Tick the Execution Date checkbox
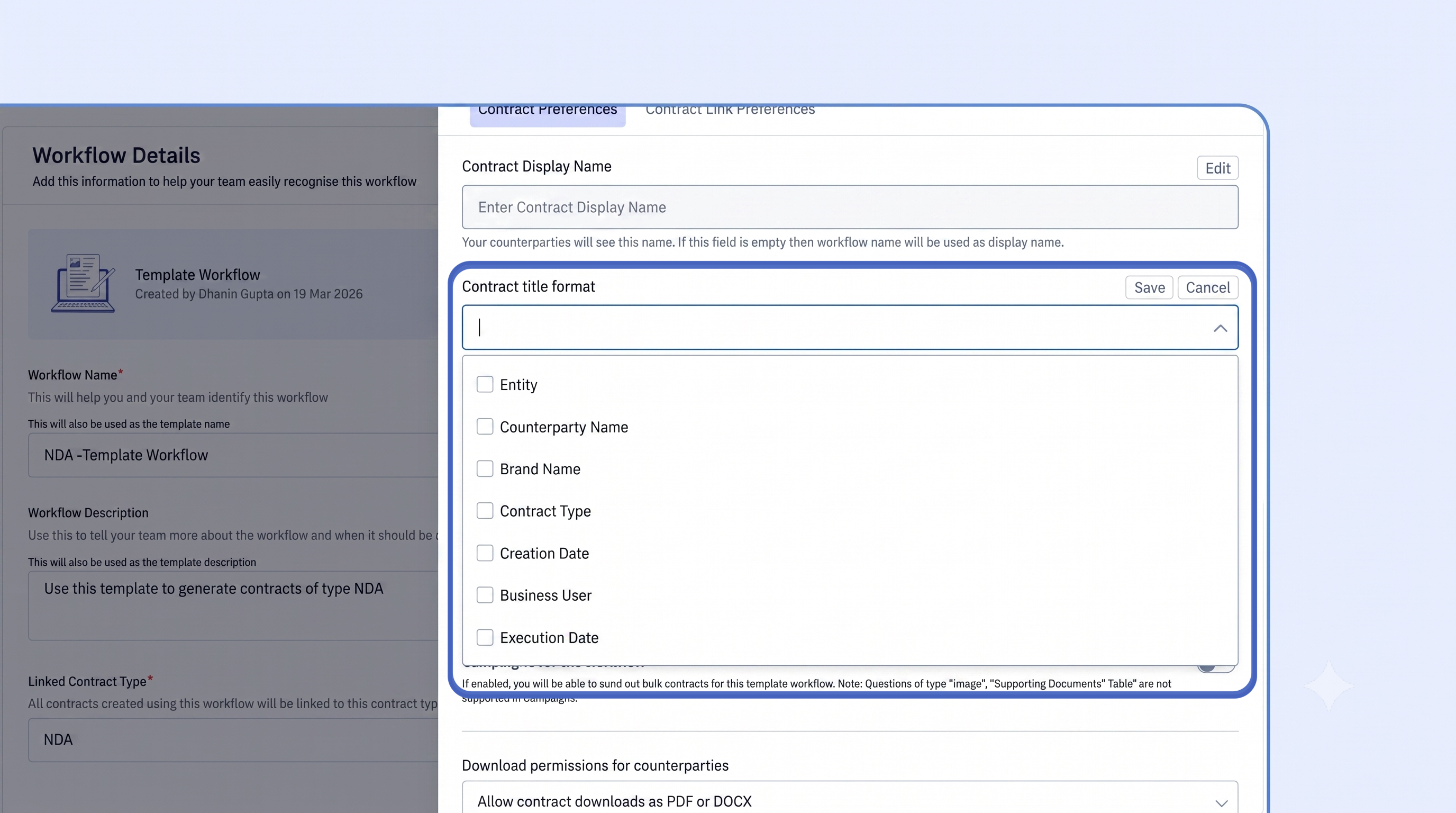 coord(485,638)
